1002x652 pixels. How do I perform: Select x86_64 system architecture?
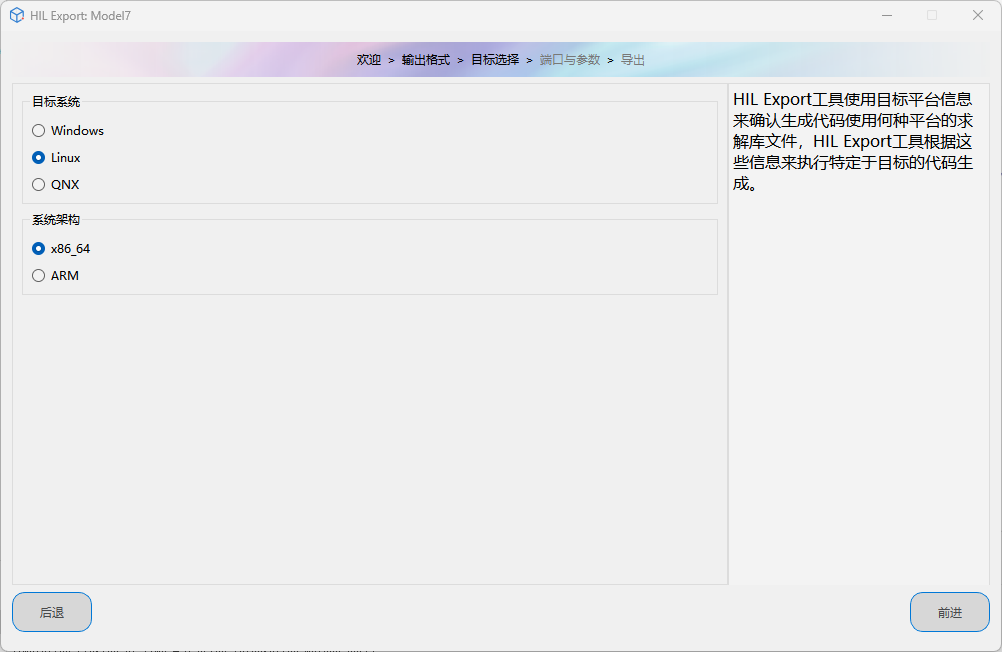pos(61,249)
